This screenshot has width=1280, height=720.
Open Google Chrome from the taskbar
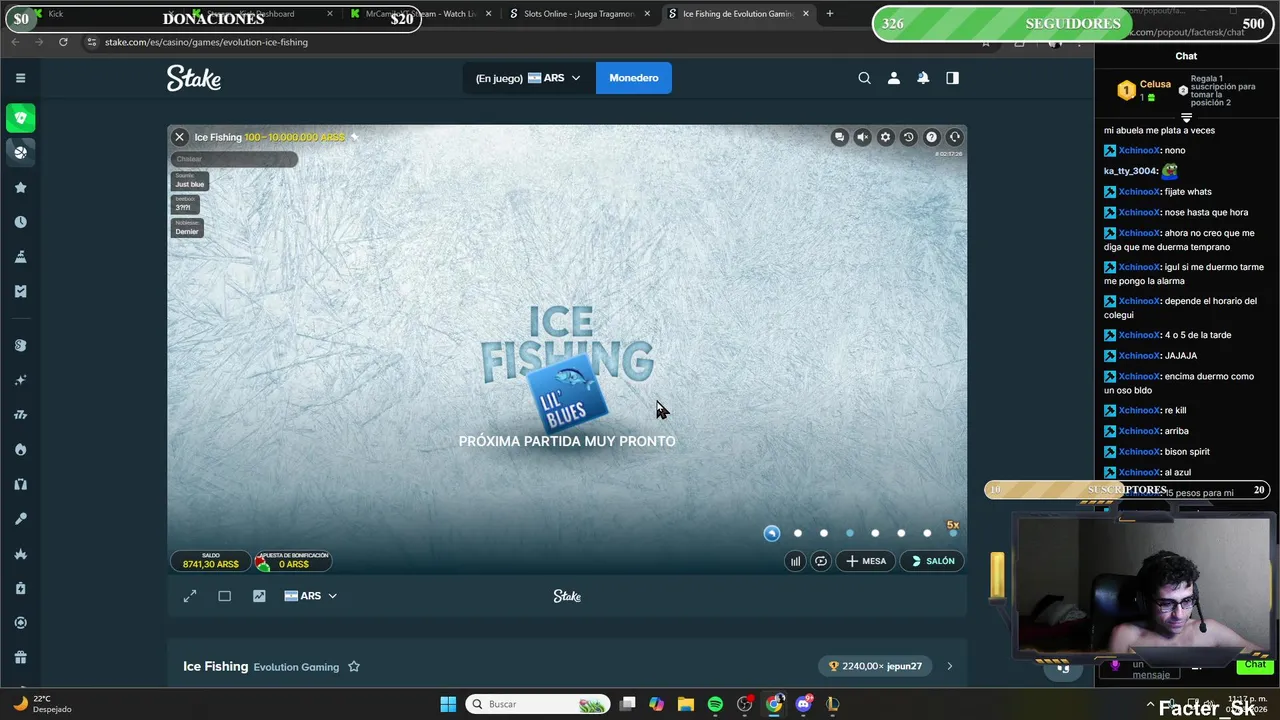[774, 704]
